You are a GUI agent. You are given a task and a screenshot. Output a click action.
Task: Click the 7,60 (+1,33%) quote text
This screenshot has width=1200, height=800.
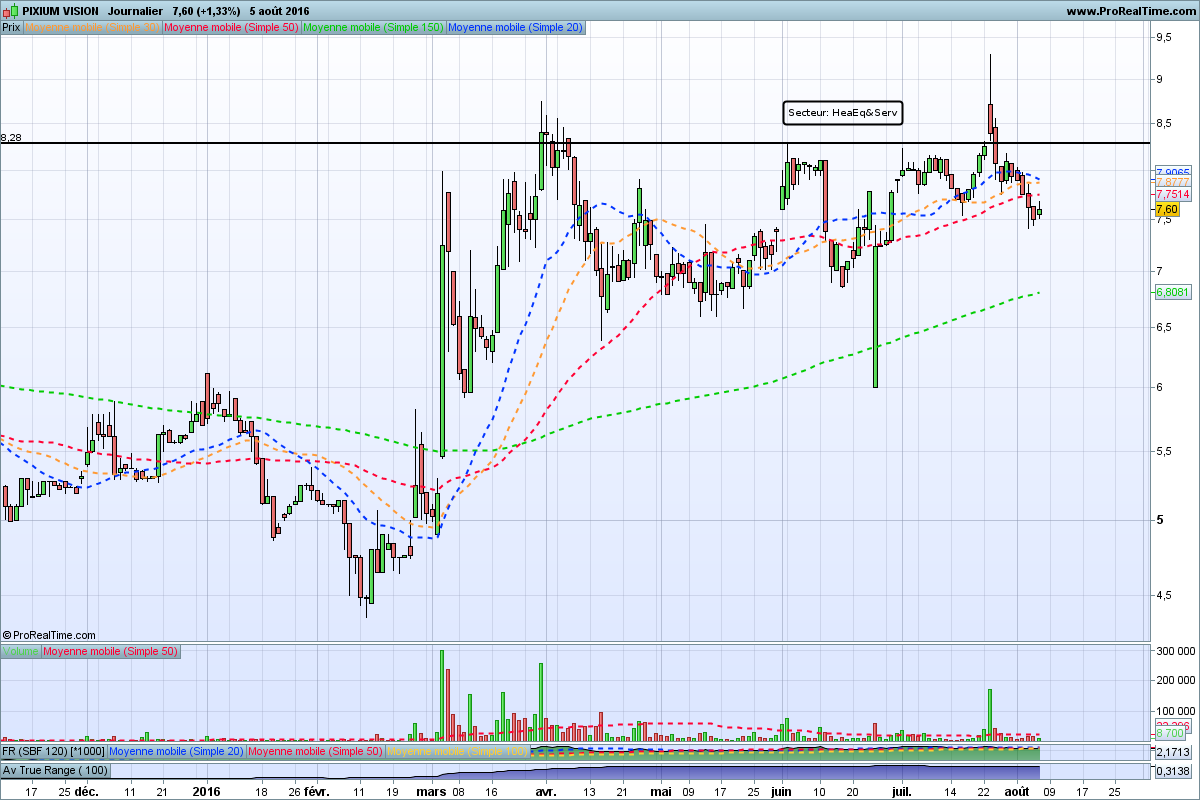(206, 11)
